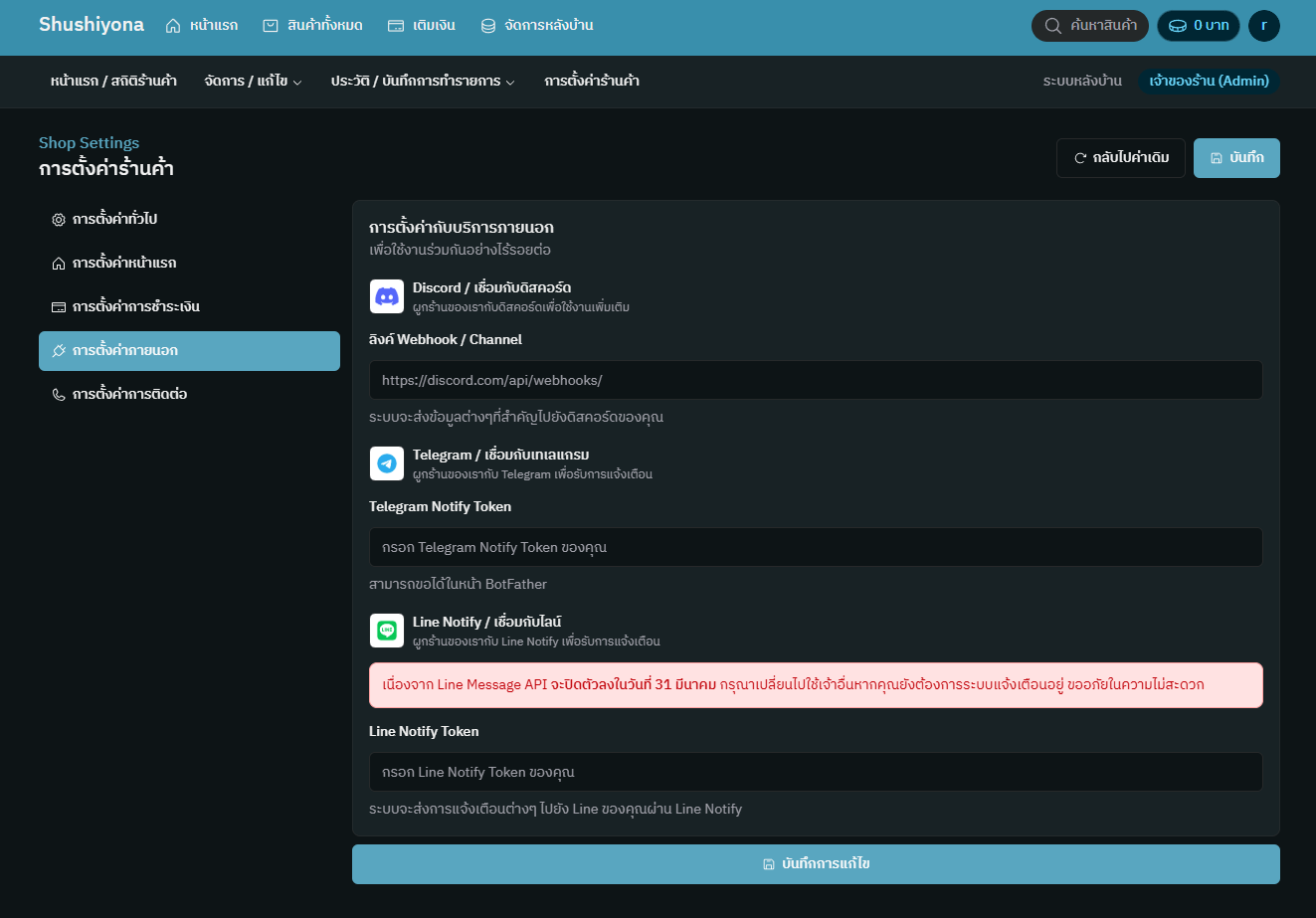Image resolution: width=1316 pixels, height=918 pixels.
Task: Click the user avatar labeled r
Action: (x=1263, y=25)
